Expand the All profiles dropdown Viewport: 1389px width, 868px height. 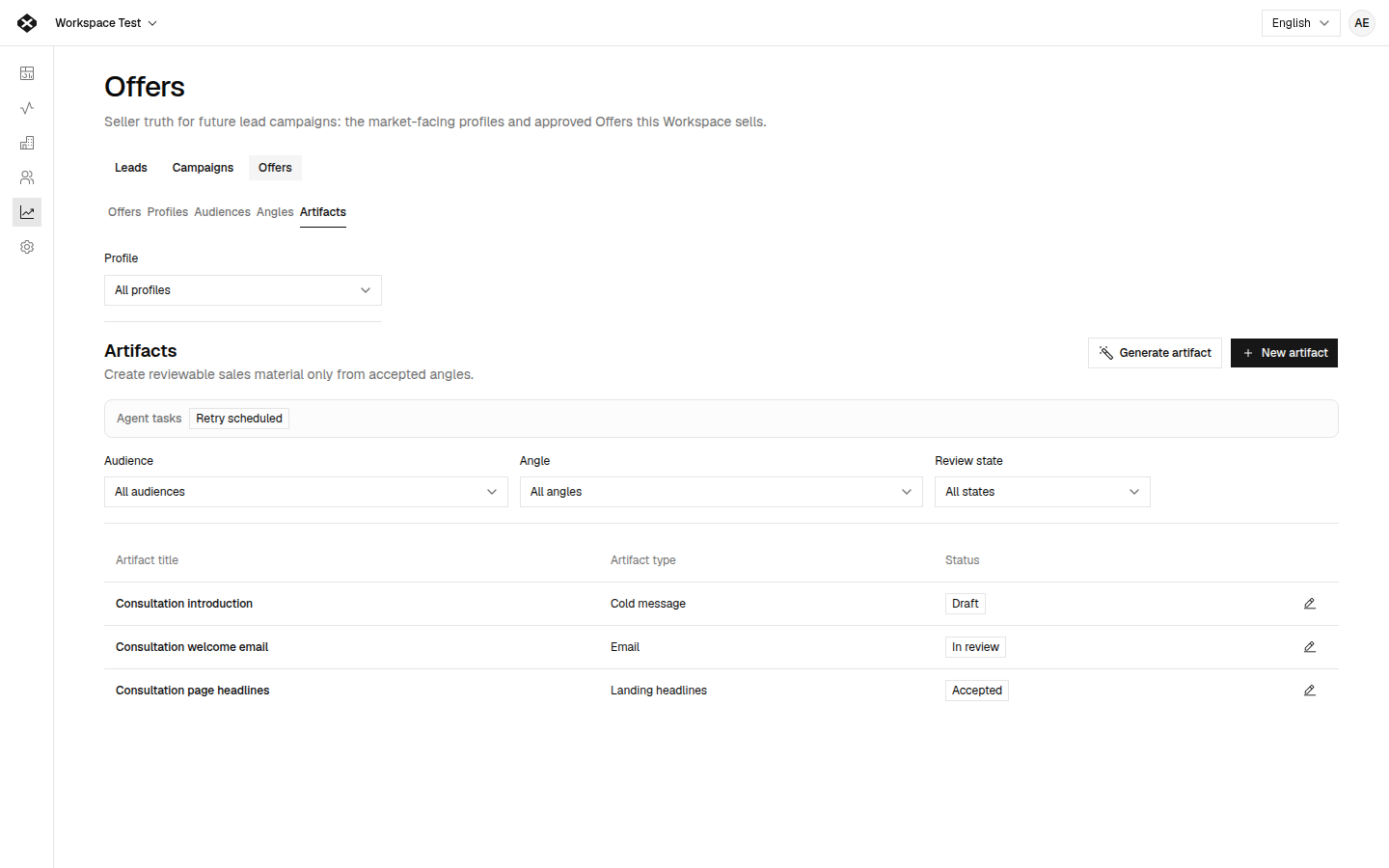tap(243, 290)
